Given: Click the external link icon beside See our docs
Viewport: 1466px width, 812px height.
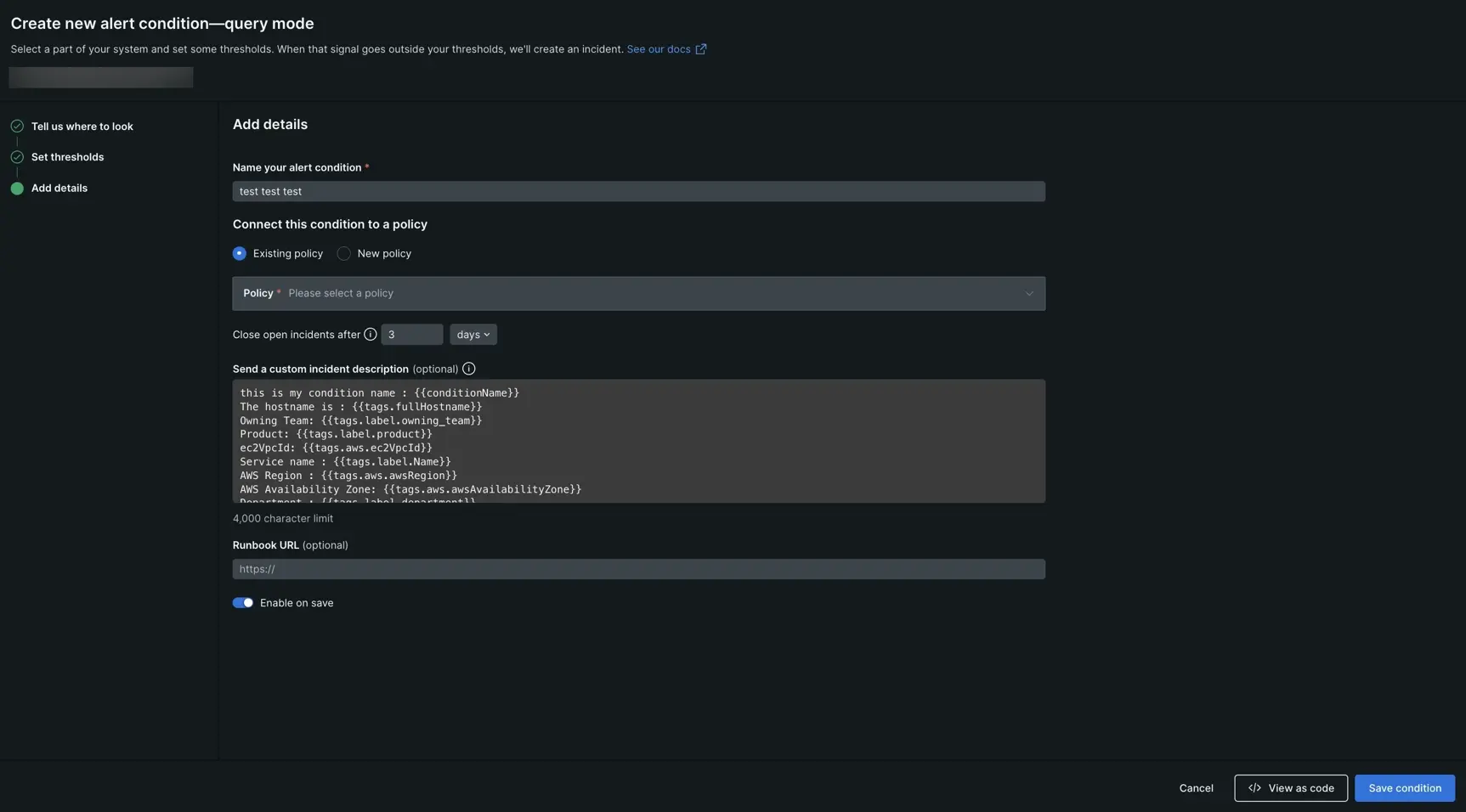Looking at the screenshot, I should [701, 49].
